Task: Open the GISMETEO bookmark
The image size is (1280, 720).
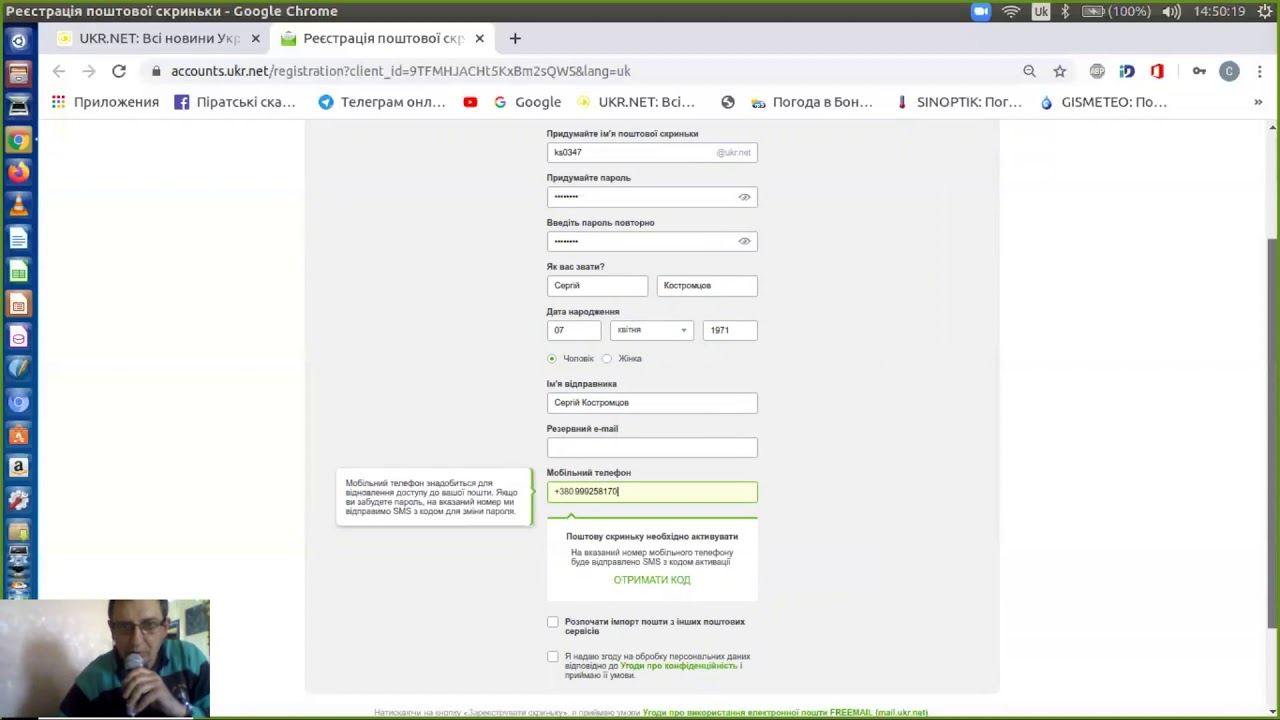Action: (1103, 102)
